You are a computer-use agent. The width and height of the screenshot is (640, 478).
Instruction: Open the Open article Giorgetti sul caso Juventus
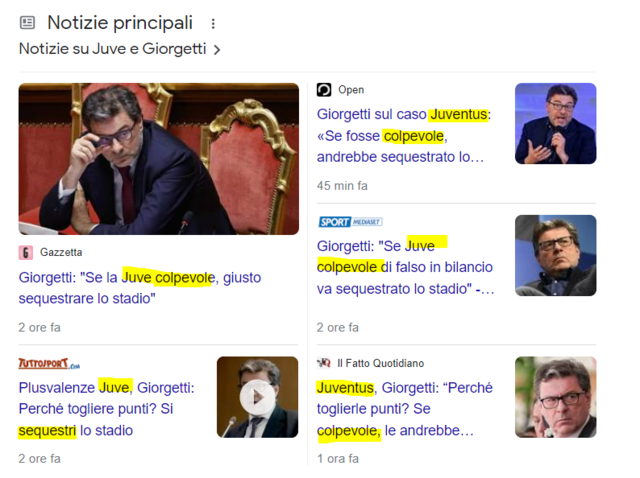pos(404,136)
